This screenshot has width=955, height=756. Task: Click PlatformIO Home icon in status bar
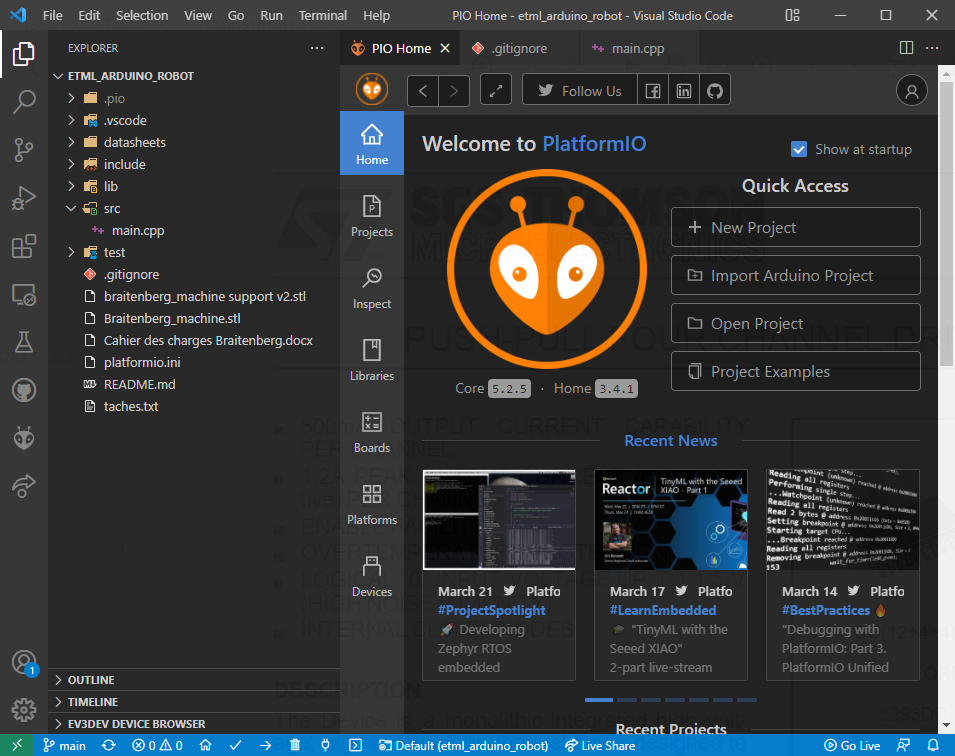coord(205,745)
